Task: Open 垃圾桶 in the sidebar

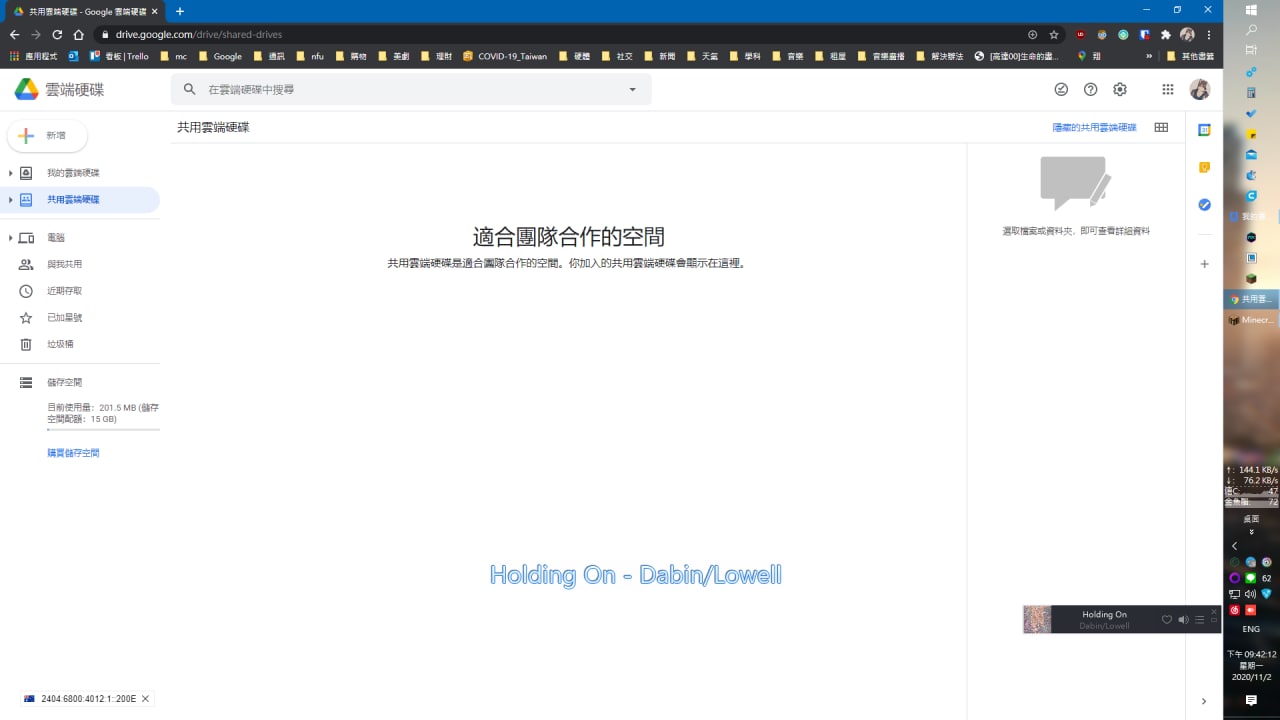Action: tap(60, 344)
